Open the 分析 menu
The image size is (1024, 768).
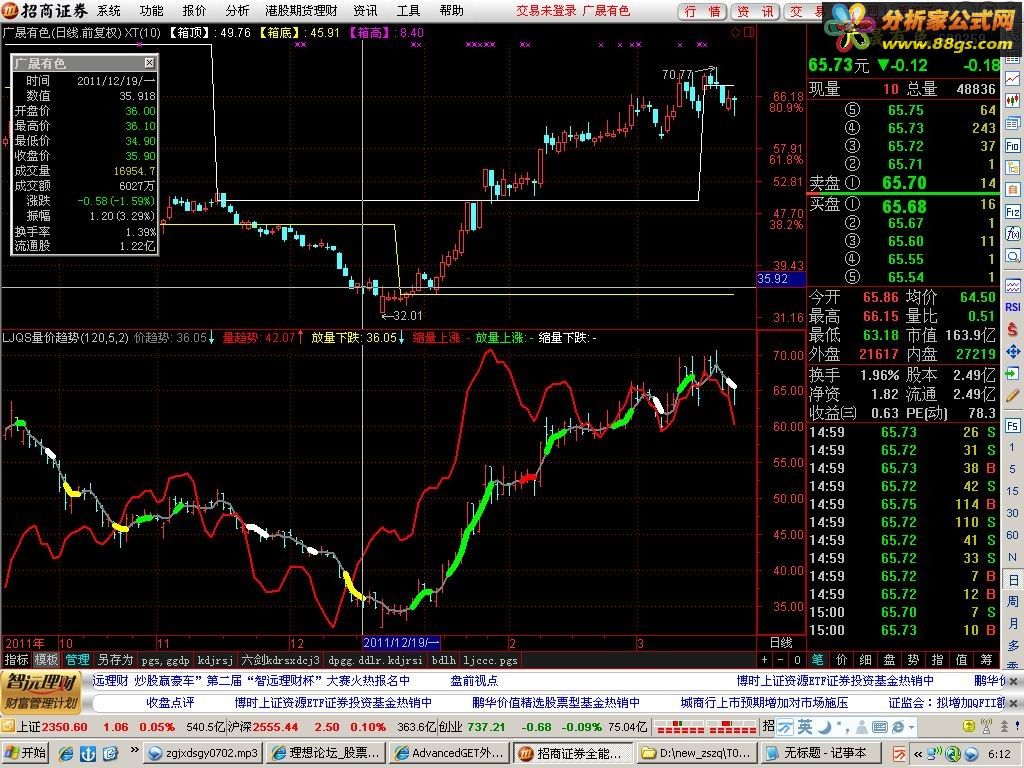pos(237,10)
